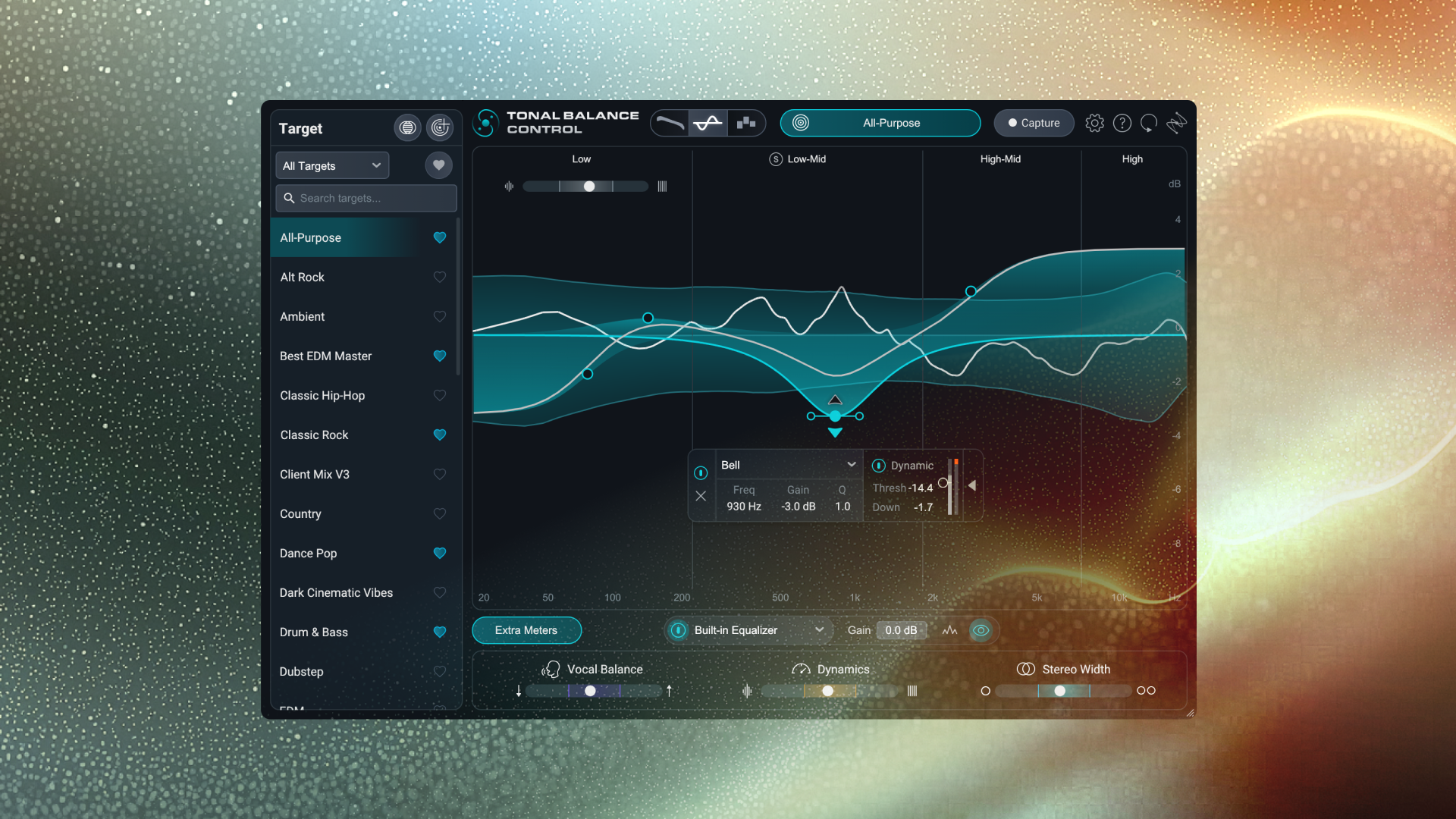Viewport: 1456px width, 819px height.
Task: Click the Capture button
Action: (x=1034, y=123)
